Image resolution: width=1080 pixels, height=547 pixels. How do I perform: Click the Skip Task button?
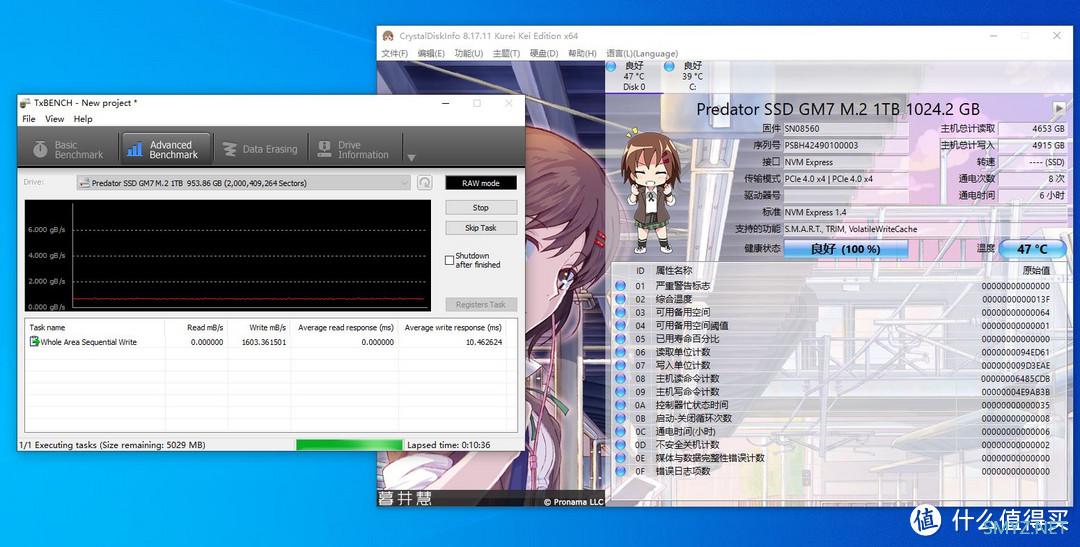pyautogui.click(x=481, y=227)
